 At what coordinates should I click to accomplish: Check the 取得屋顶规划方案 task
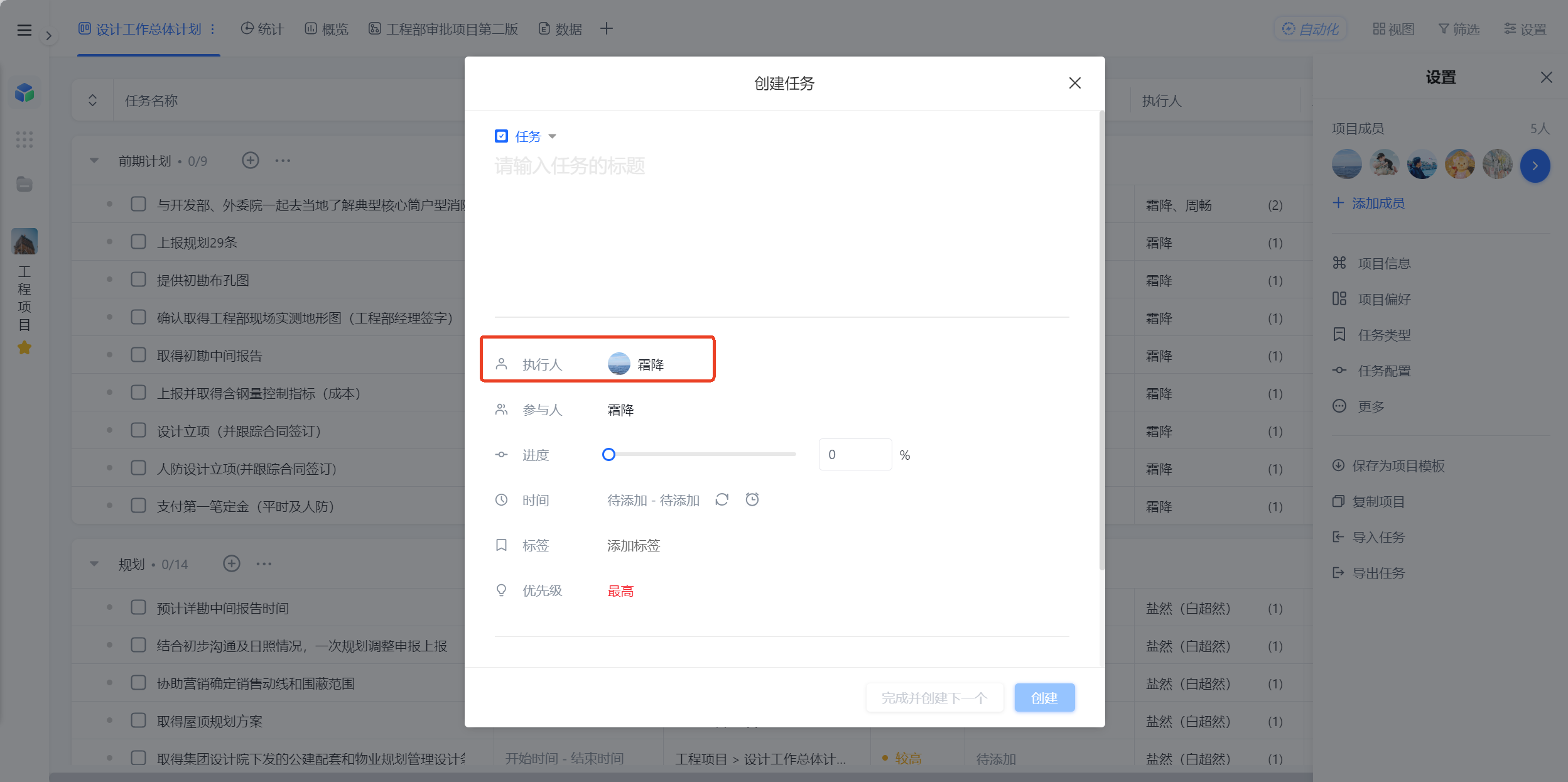click(138, 720)
